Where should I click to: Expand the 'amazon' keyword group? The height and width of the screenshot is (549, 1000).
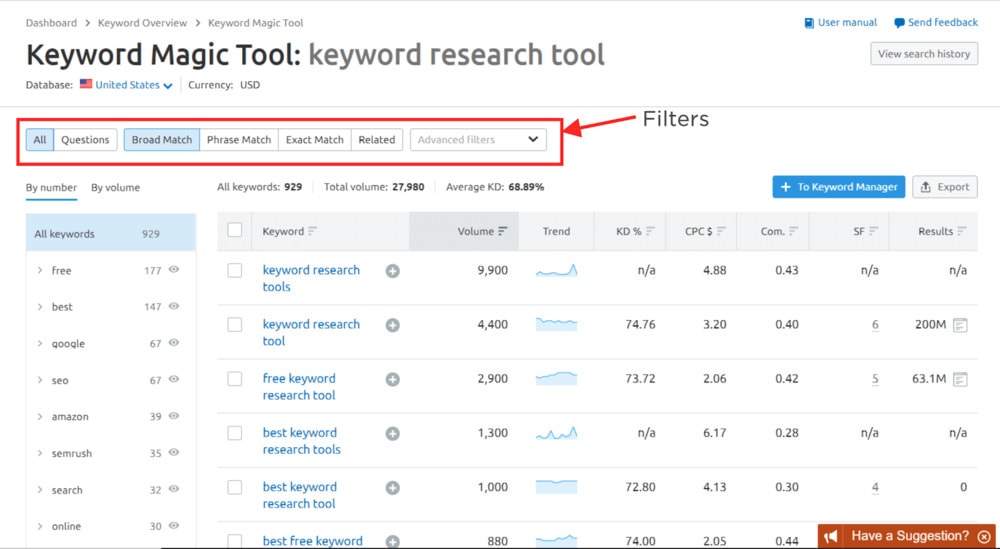tap(40, 416)
